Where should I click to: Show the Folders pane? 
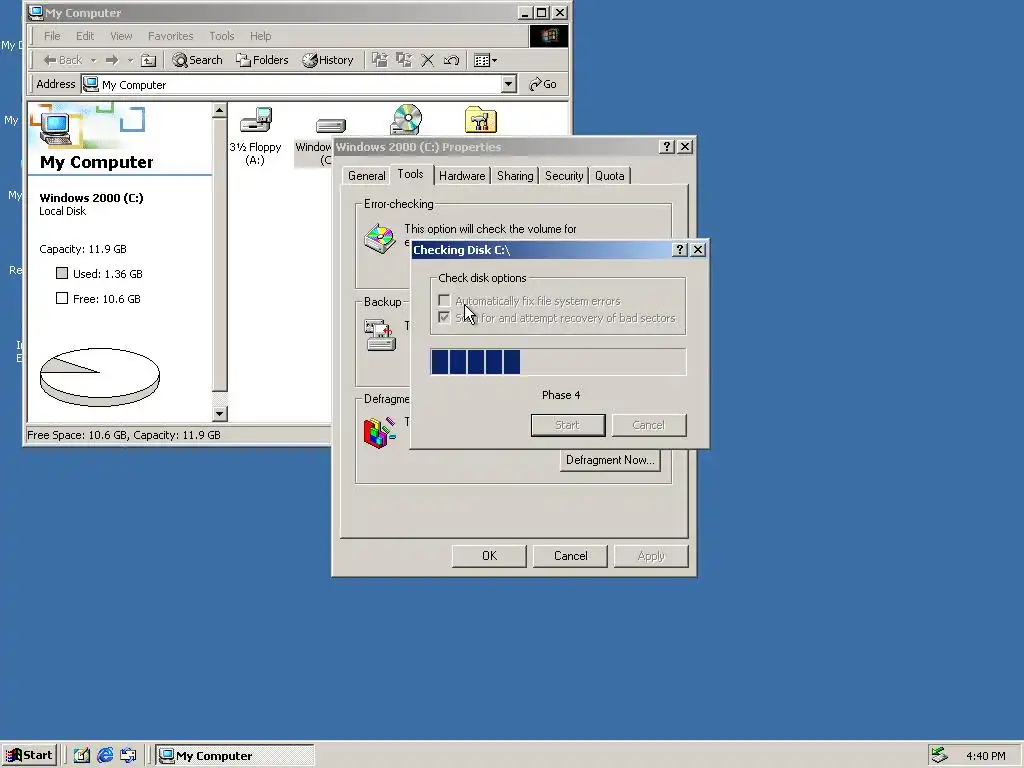[262, 60]
